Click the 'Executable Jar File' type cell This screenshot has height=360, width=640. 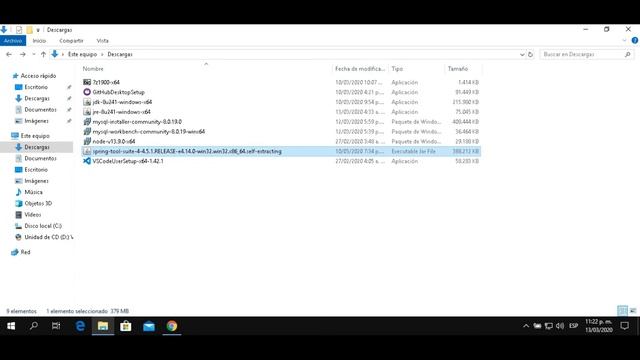point(413,151)
